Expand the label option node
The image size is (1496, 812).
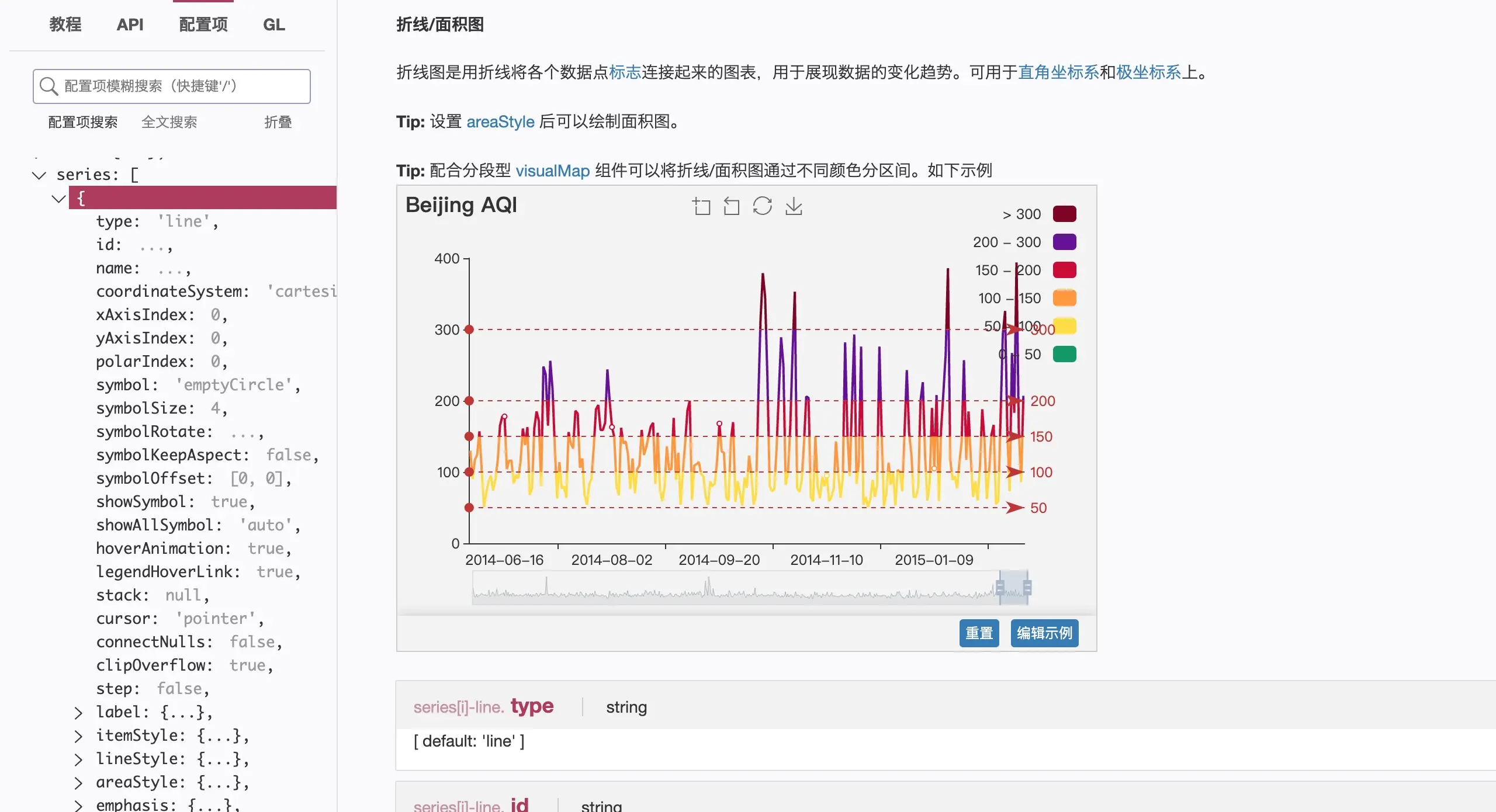(78, 713)
